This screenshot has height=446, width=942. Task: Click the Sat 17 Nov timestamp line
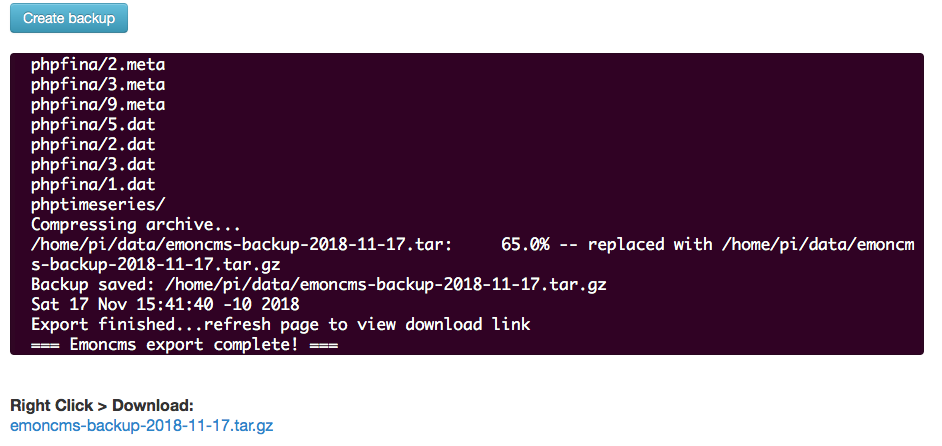click(165, 304)
